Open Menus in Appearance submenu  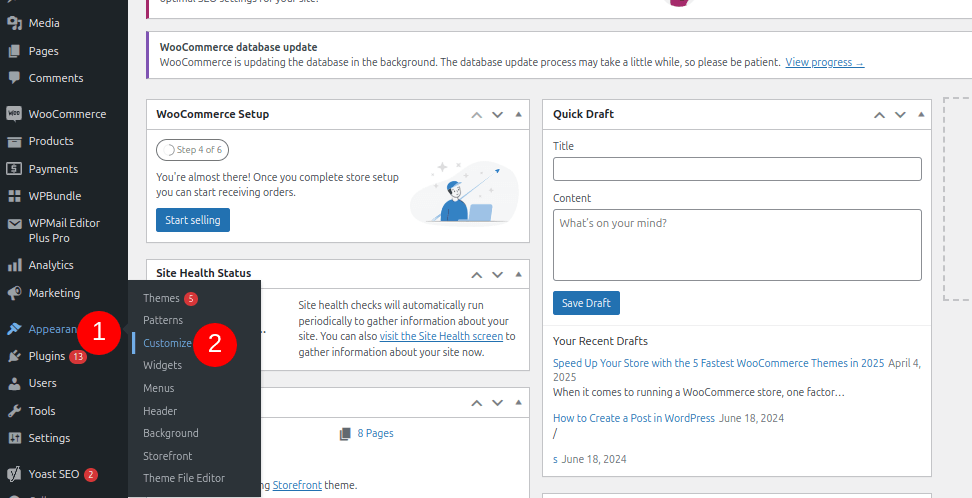pos(159,388)
